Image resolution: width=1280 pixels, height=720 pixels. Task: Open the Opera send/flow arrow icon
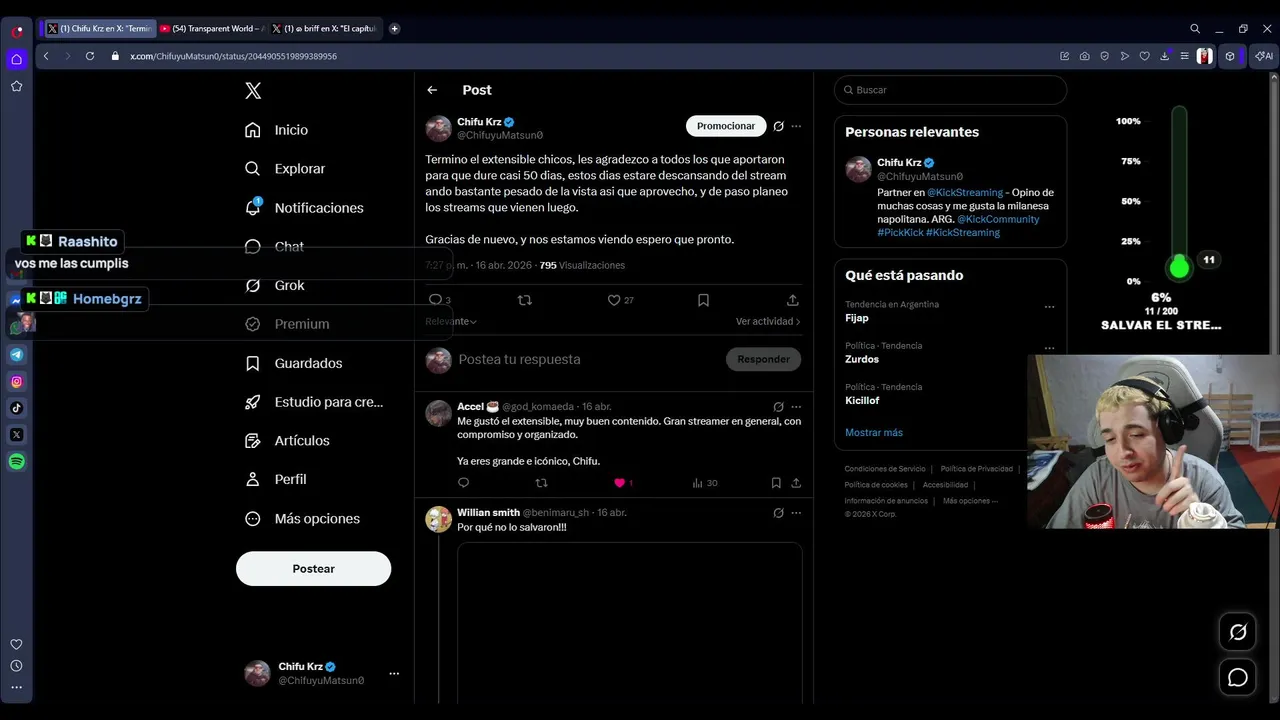[1125, 56]
